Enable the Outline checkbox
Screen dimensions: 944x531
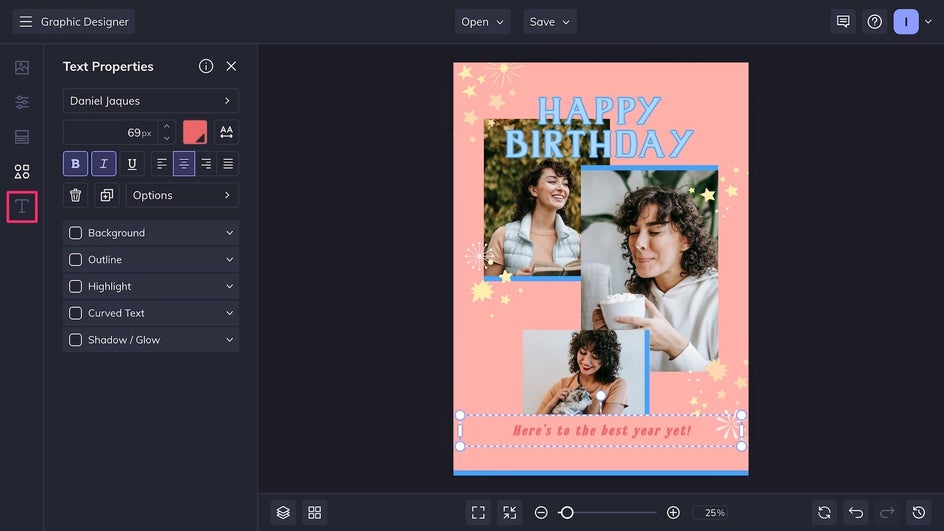pos(75,259)
